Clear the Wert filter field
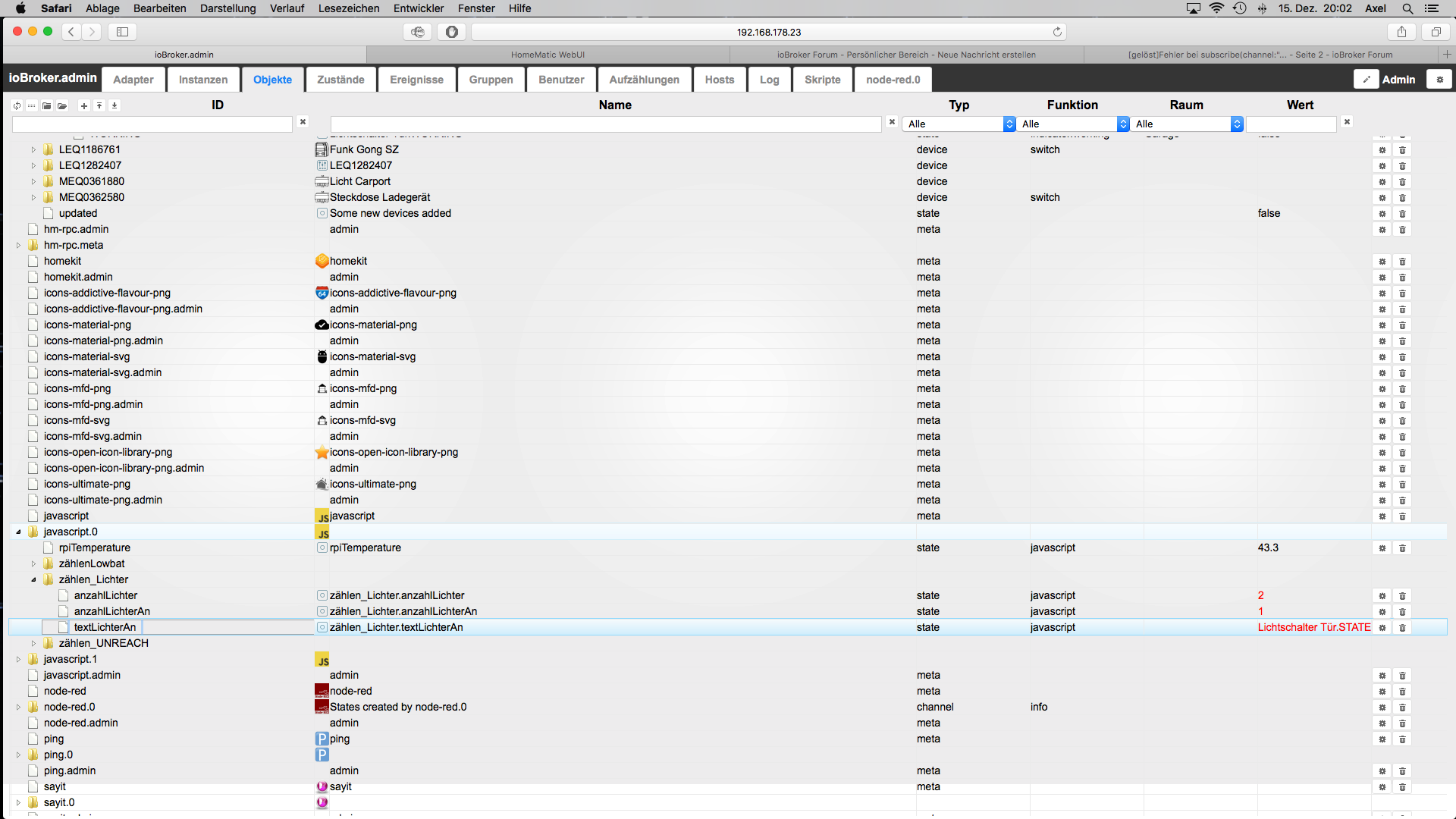Viewport: 1456px width, 819px height. (1347, 121)
